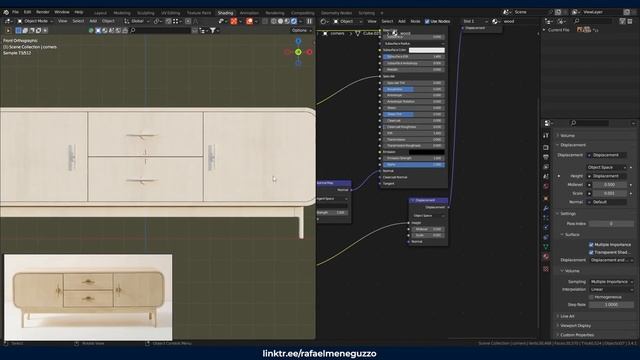The width and height of the screenshot is (640, 360).
Task: Click the Scene selector field
Action: point(530,12)
